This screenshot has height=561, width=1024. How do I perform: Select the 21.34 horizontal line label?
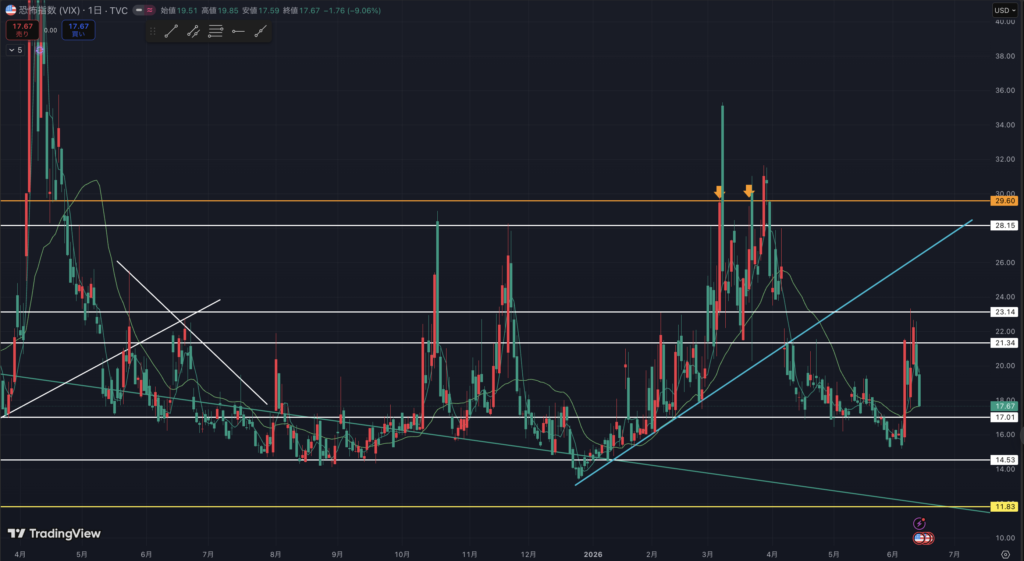(1004, 343)
